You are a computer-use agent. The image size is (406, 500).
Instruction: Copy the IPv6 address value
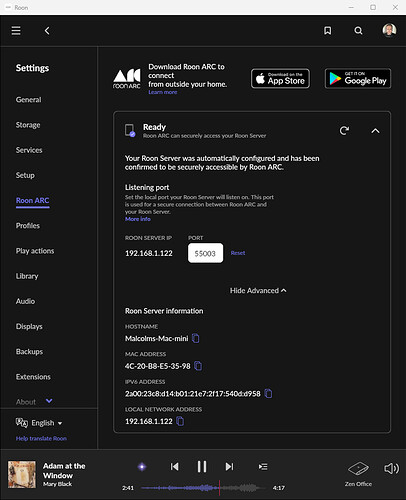(268, 394)
